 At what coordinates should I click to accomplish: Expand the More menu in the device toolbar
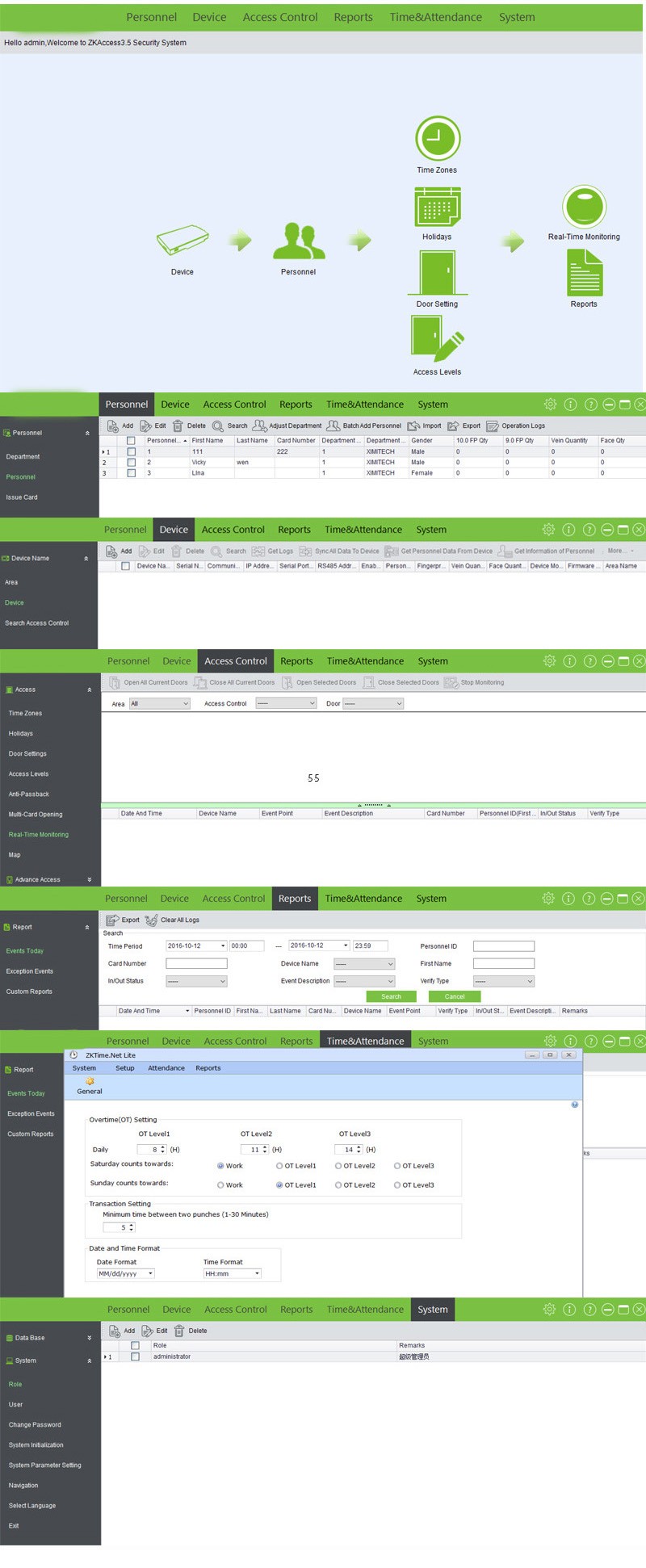coord(620,551)
